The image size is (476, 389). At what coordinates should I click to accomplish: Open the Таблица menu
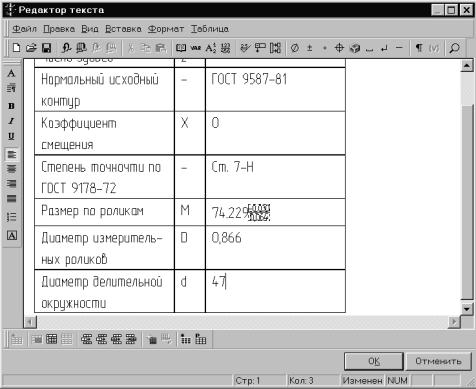pos(210,29)
